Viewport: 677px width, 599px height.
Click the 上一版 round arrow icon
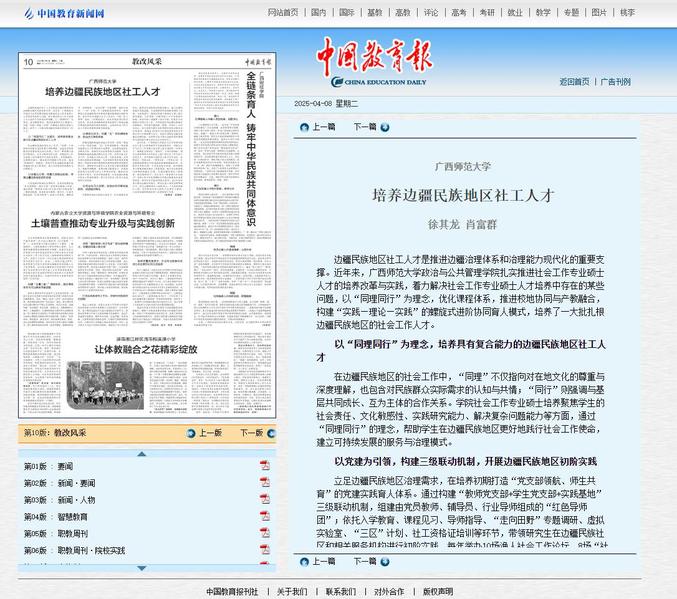click(x=191, y=433)
